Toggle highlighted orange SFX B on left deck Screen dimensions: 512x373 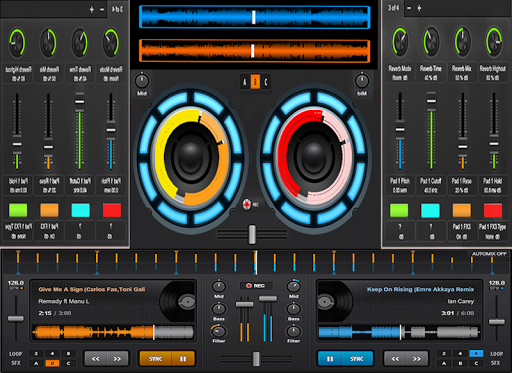point(52,363)
